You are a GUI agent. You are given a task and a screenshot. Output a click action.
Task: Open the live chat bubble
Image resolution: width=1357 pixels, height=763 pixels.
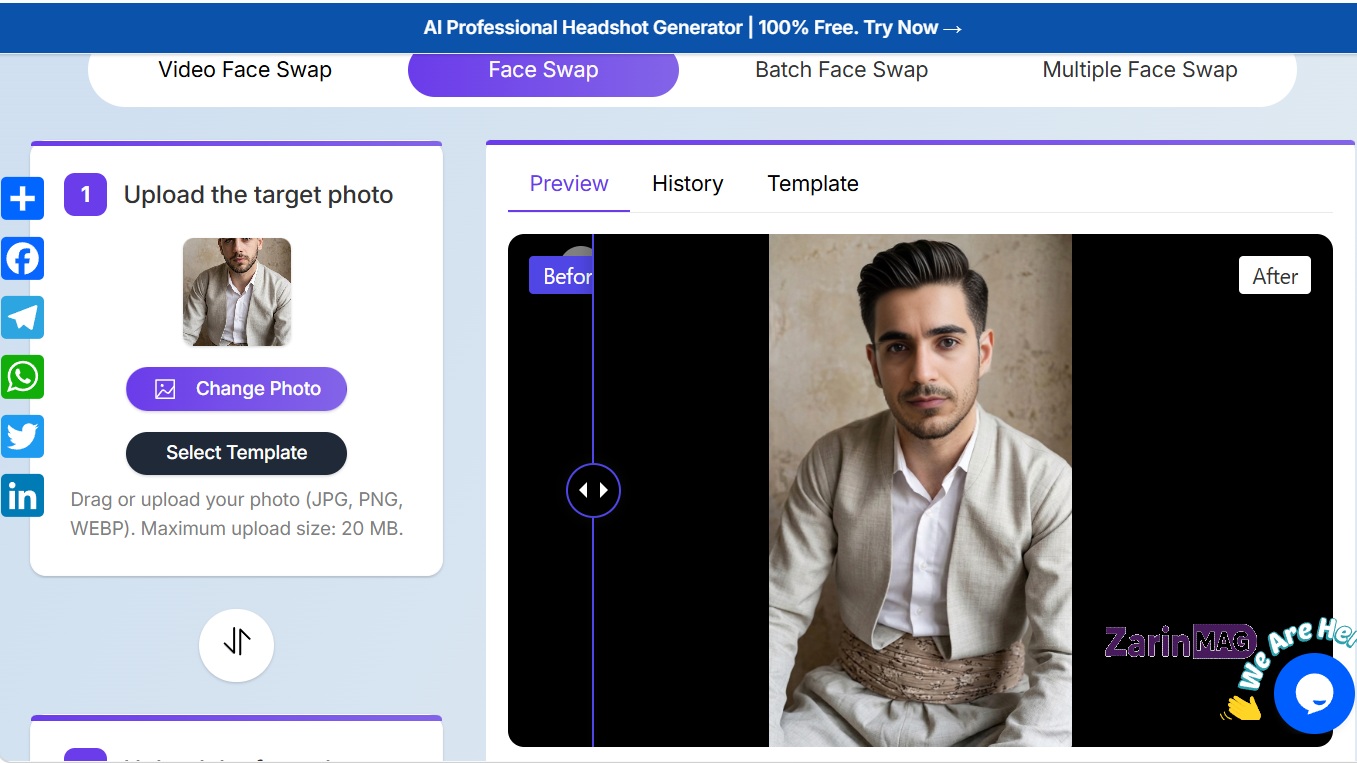1314,693
